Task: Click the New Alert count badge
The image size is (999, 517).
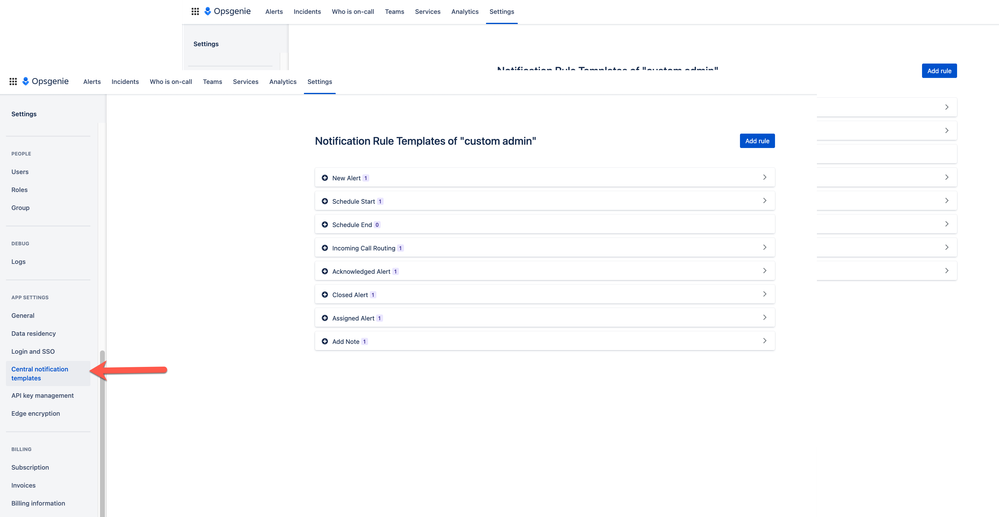Action: [366, 178]
